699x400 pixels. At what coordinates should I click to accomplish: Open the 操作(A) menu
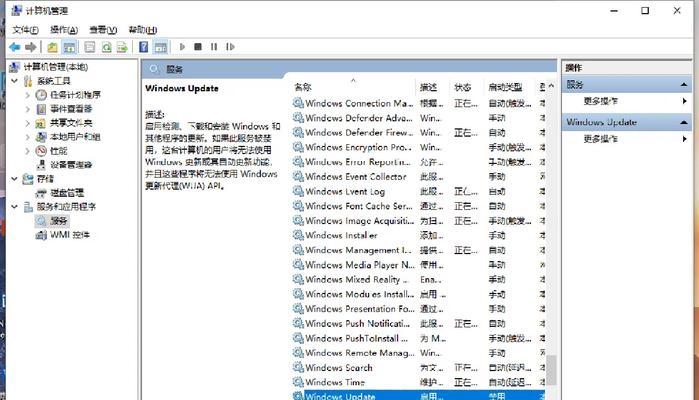64,30
